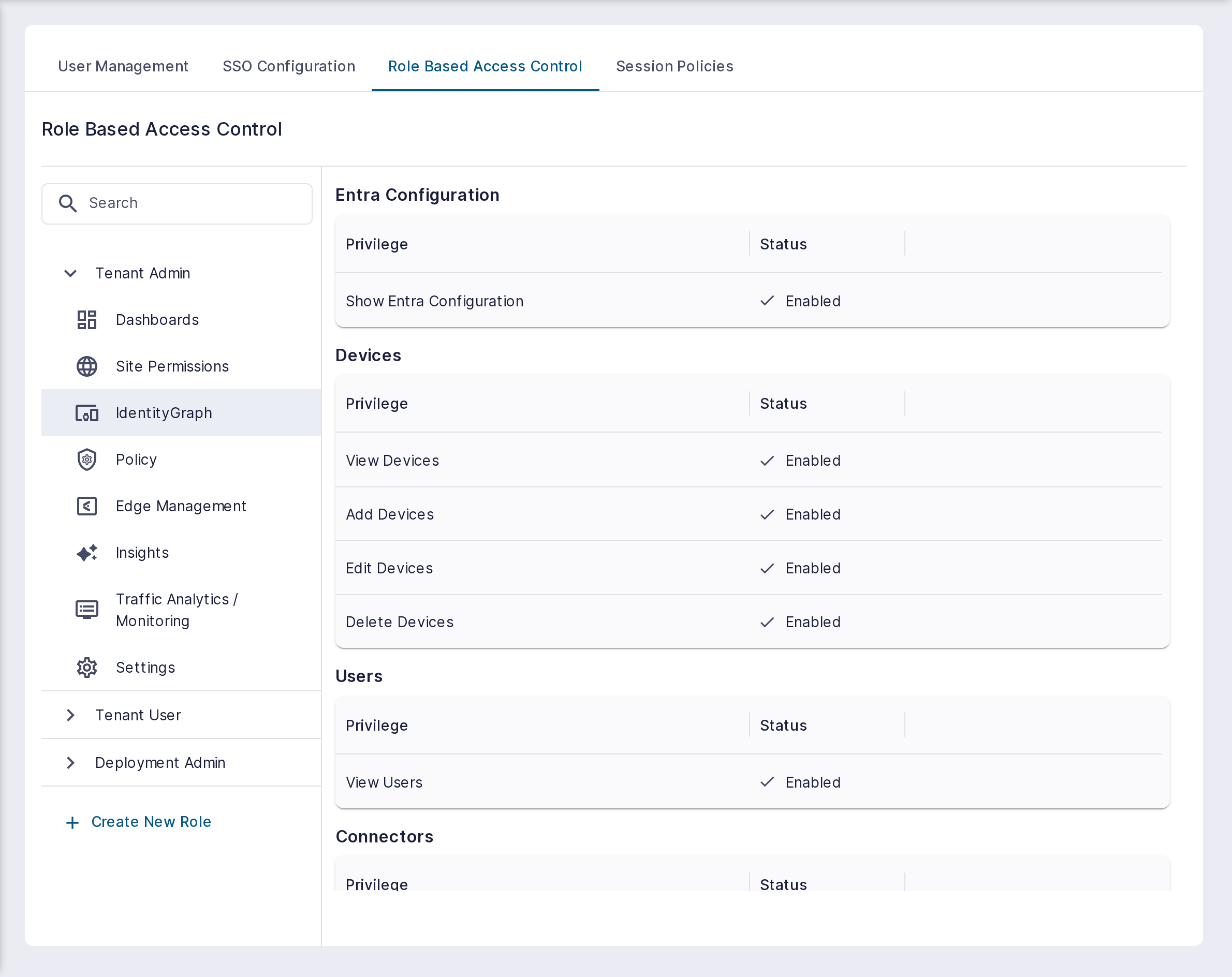
Task: Open the SSO Configuration tab
Action: [x=288, y=66]
